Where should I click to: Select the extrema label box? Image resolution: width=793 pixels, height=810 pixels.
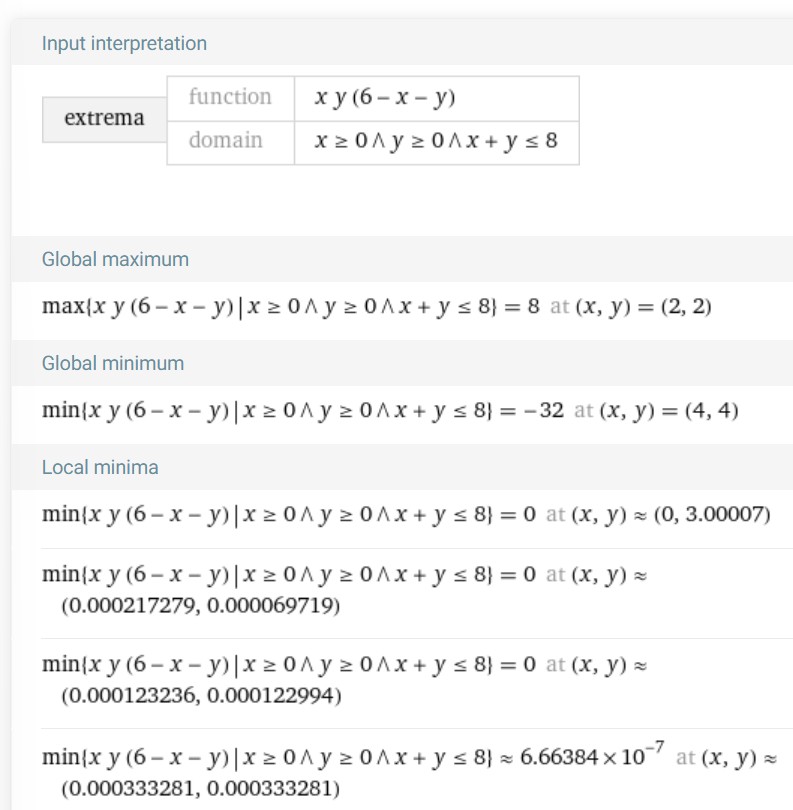click(x=104, y=119)
